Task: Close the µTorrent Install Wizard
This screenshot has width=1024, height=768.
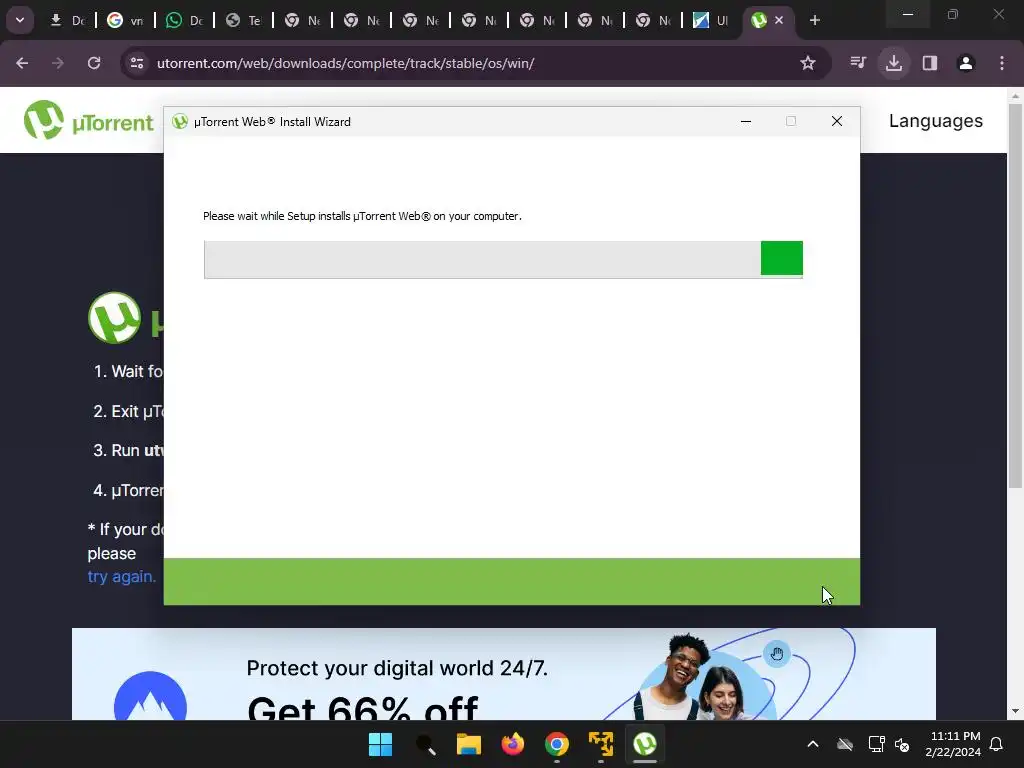Action: [x=837, y=121]
